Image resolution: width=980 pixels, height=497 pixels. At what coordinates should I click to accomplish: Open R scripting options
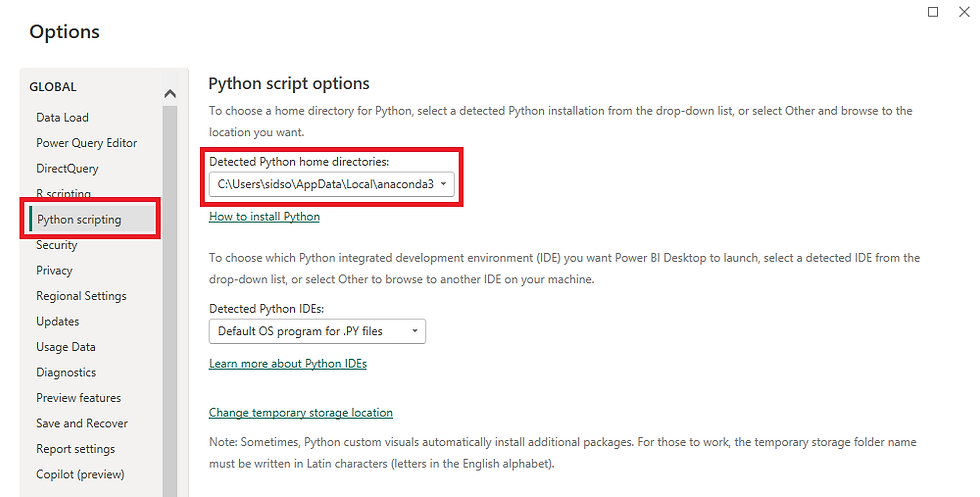pyautogui.click(x=64, y=193)
